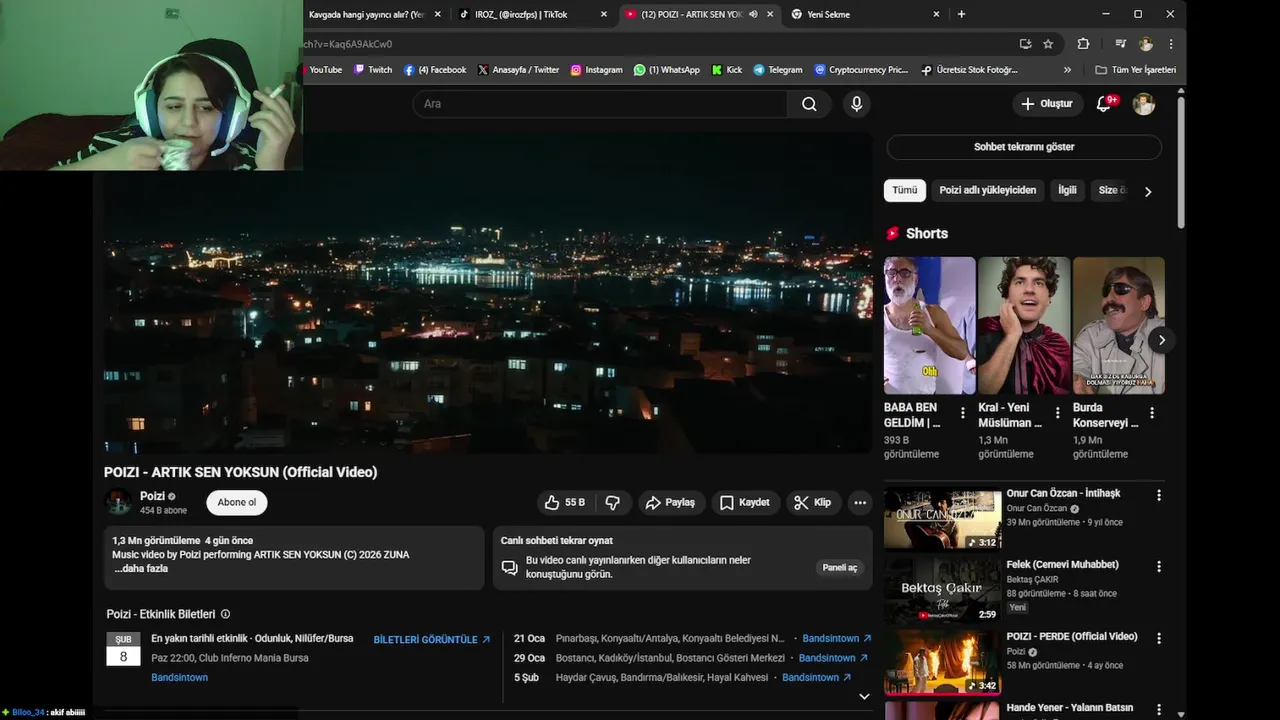Mute the POIZI tab audio icon
This screenshot has height=720, width=1280.
tap(753, 14)
